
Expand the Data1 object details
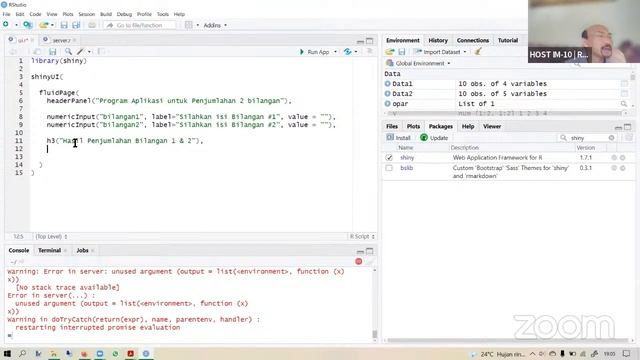pos(387,84)
